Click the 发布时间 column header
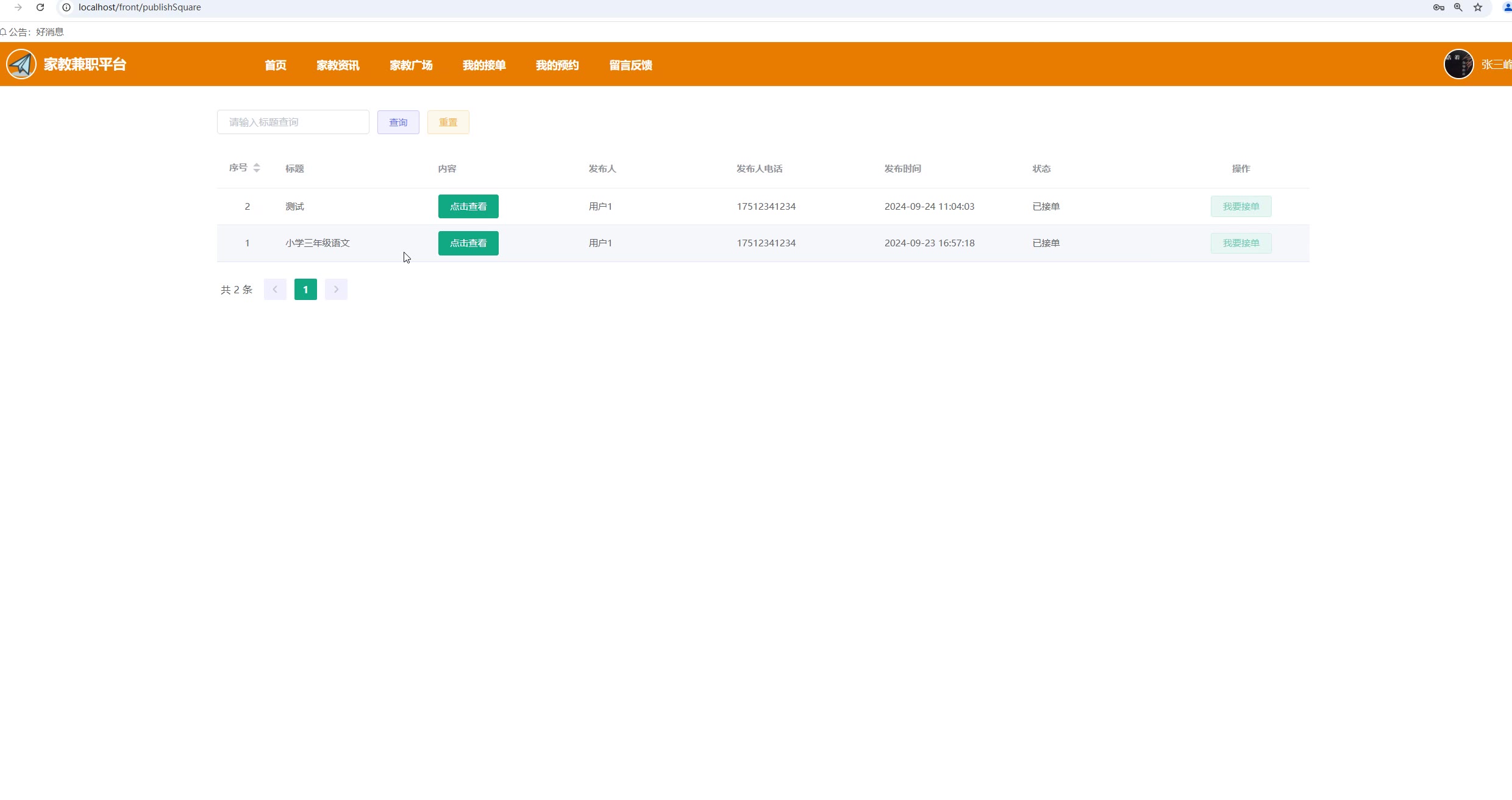 click(x=903, y=168)
